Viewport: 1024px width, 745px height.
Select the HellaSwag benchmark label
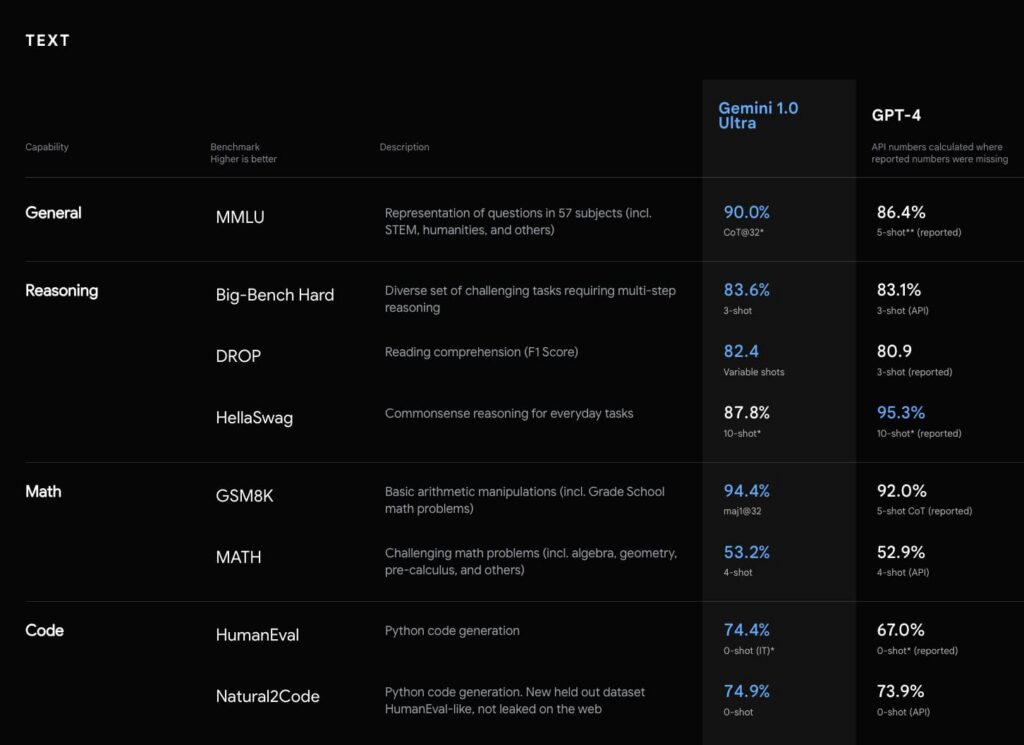click(x=254, y=418)
